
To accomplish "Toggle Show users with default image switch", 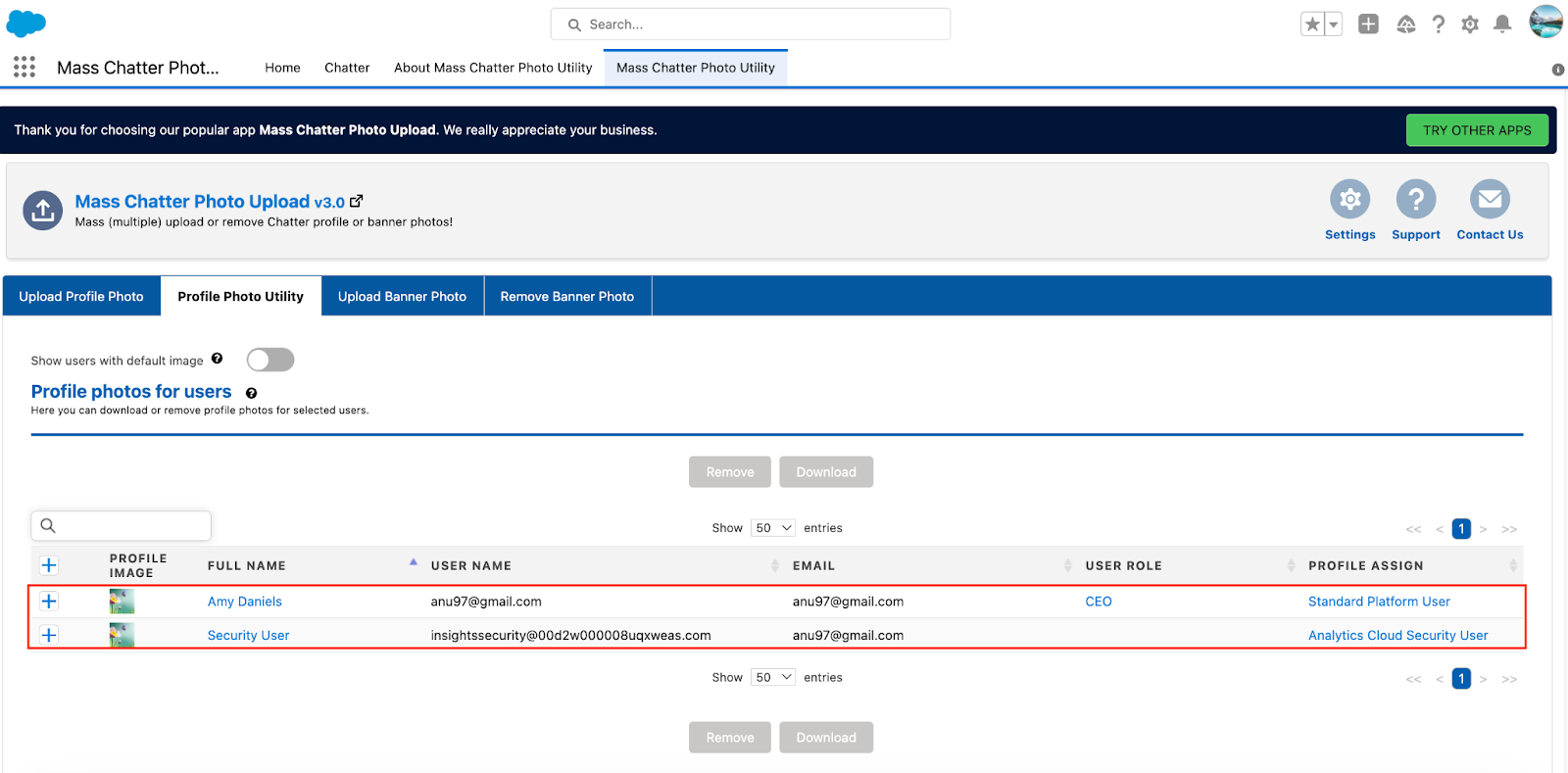I will click(270, 360).
